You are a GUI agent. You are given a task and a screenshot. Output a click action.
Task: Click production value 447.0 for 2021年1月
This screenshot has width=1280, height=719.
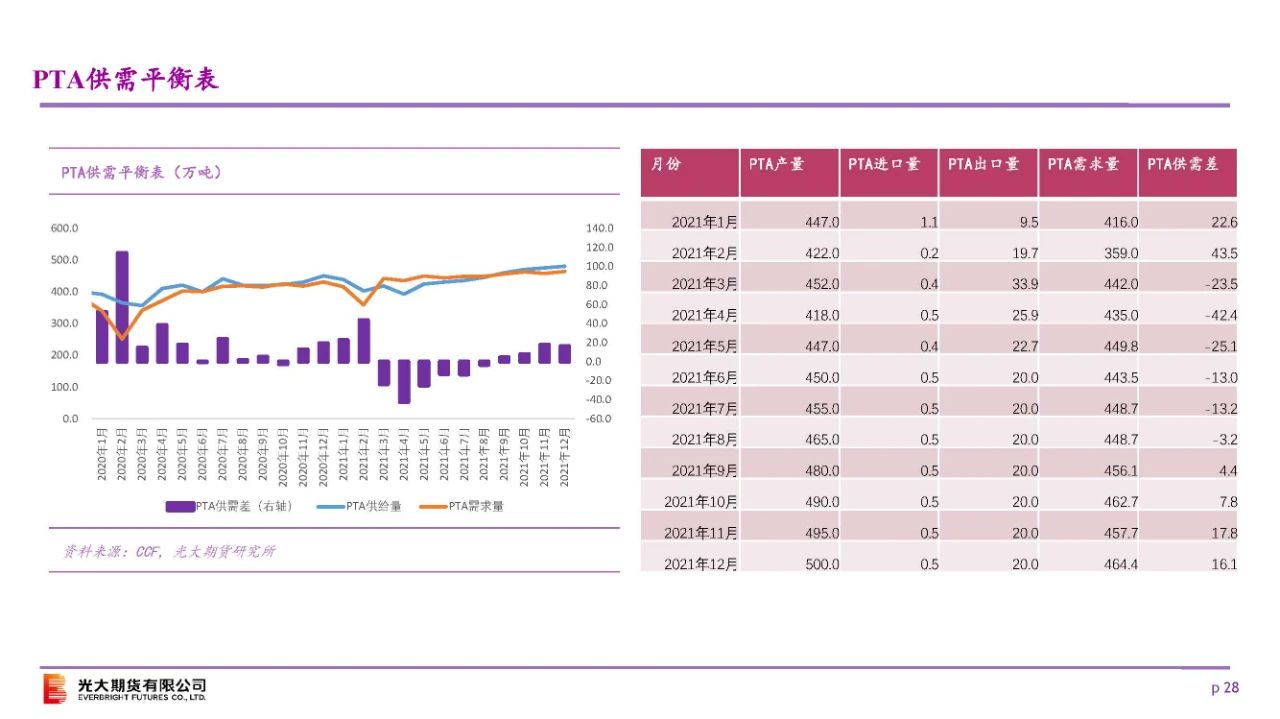(822, 222)
